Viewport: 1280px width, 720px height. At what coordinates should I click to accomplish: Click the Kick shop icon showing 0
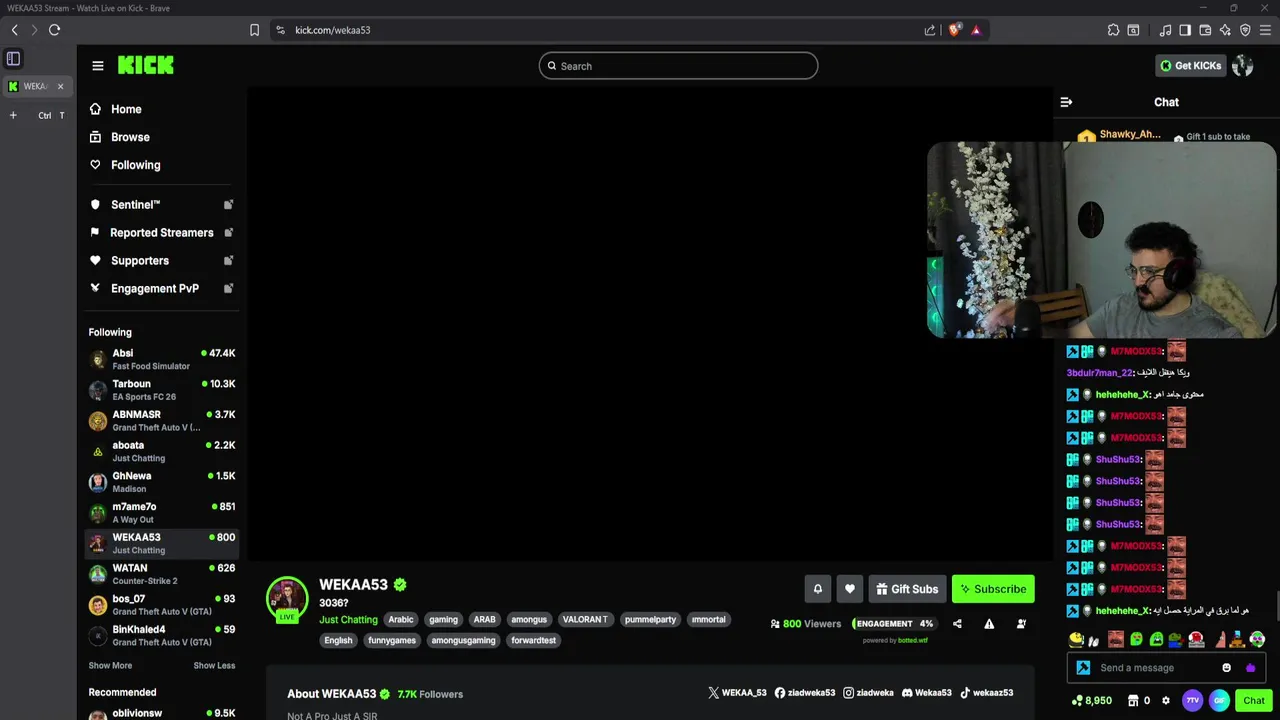[1139, 701]
